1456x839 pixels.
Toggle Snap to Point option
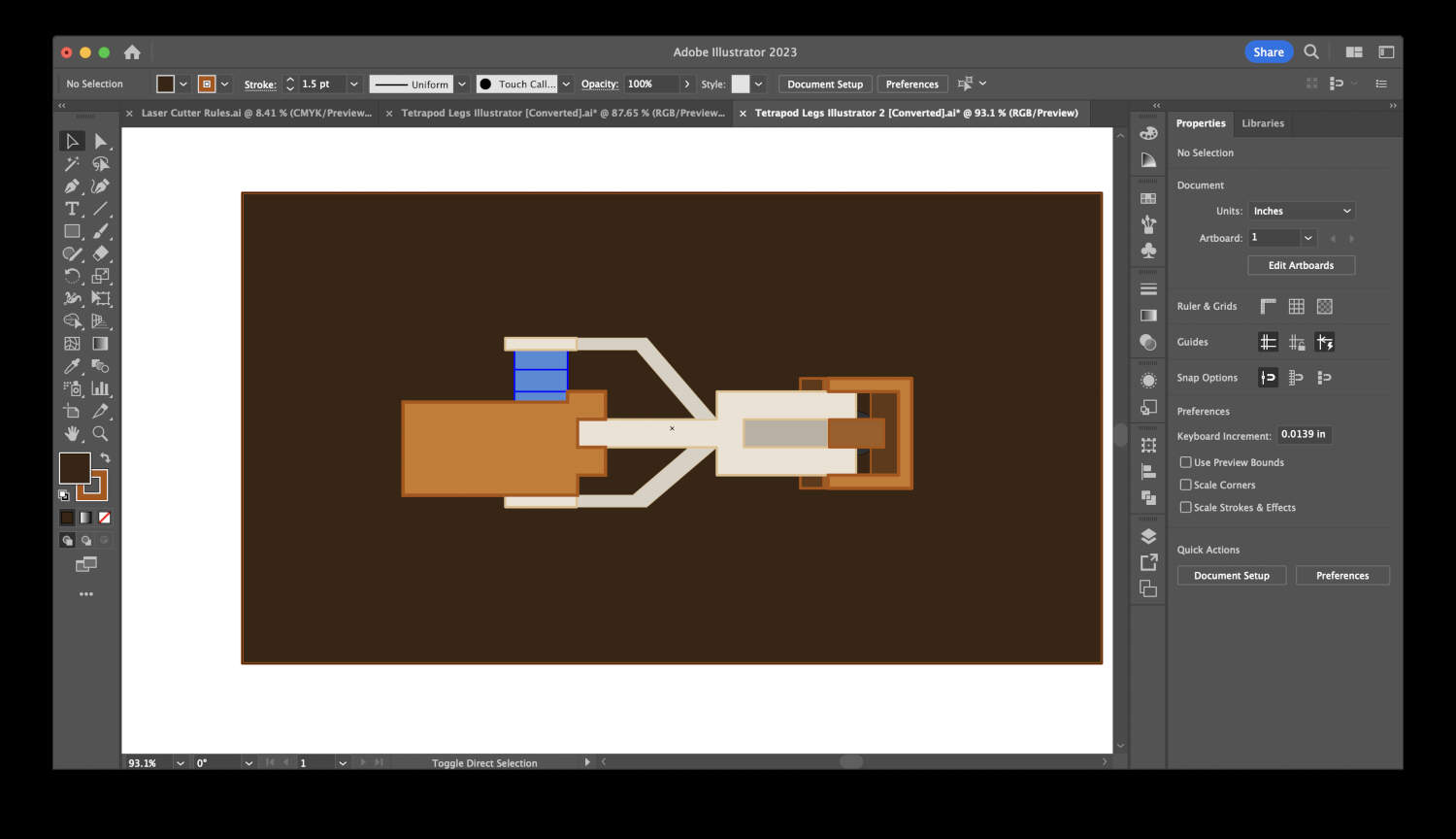coord(1268,378)
